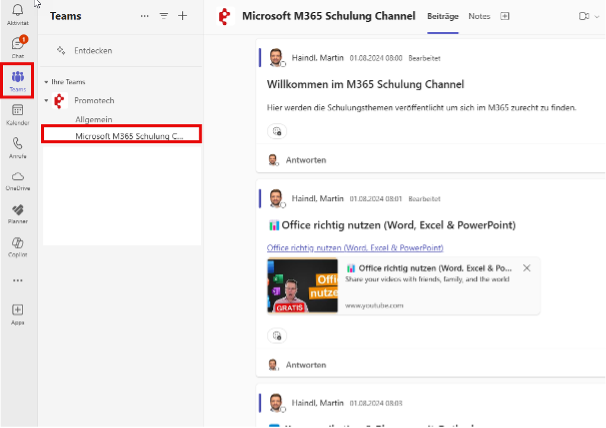The image size is (606, 428).
Task: Click the link preview card title
Action: pos(435,268)
